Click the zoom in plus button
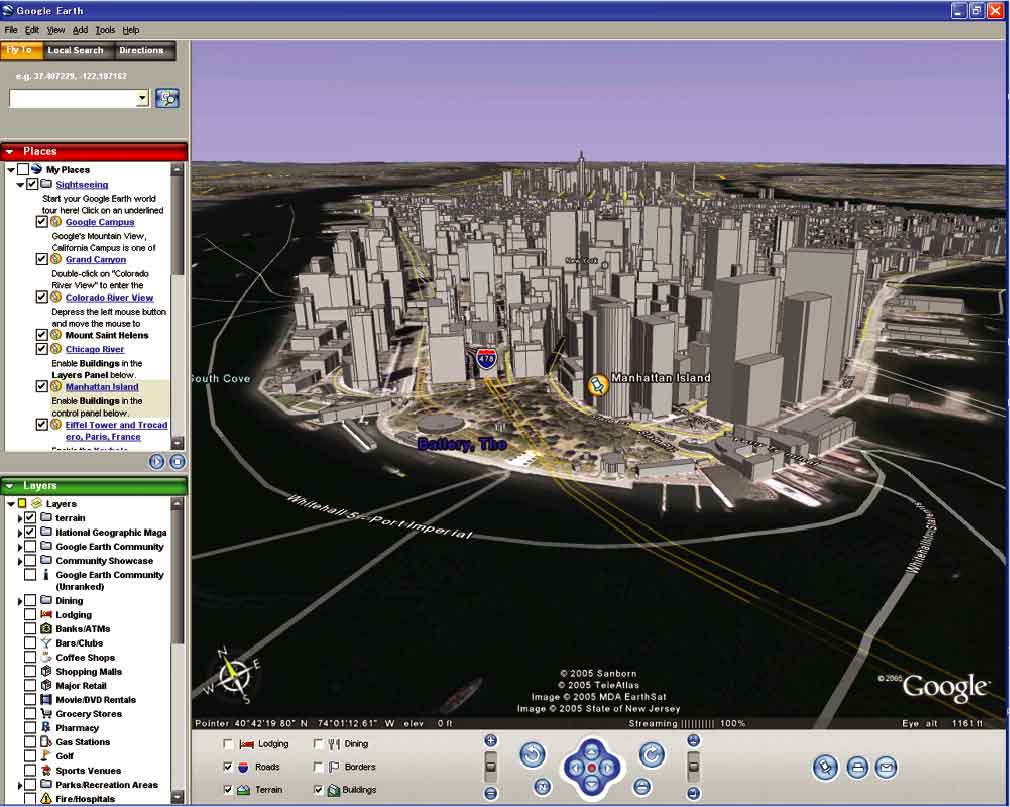Image resolution: width=1010 pixels, height=807 pixels. (x=491, y=741)
